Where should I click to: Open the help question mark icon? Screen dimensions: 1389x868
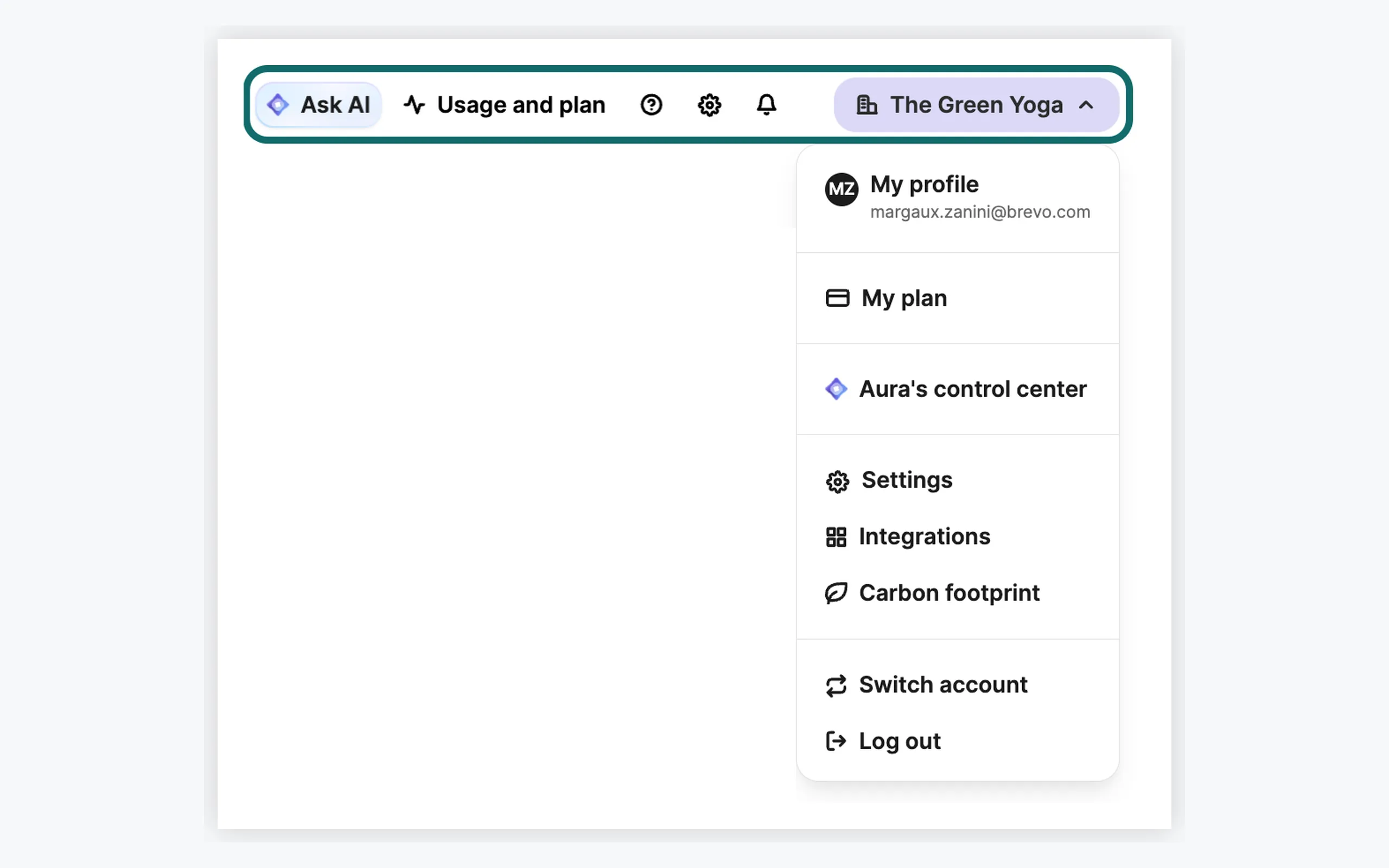[x=652, y=105]
